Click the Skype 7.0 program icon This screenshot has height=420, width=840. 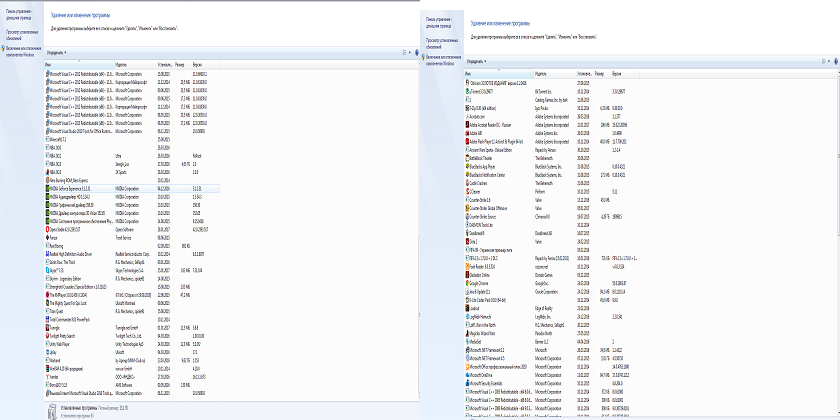pos(47,271)
